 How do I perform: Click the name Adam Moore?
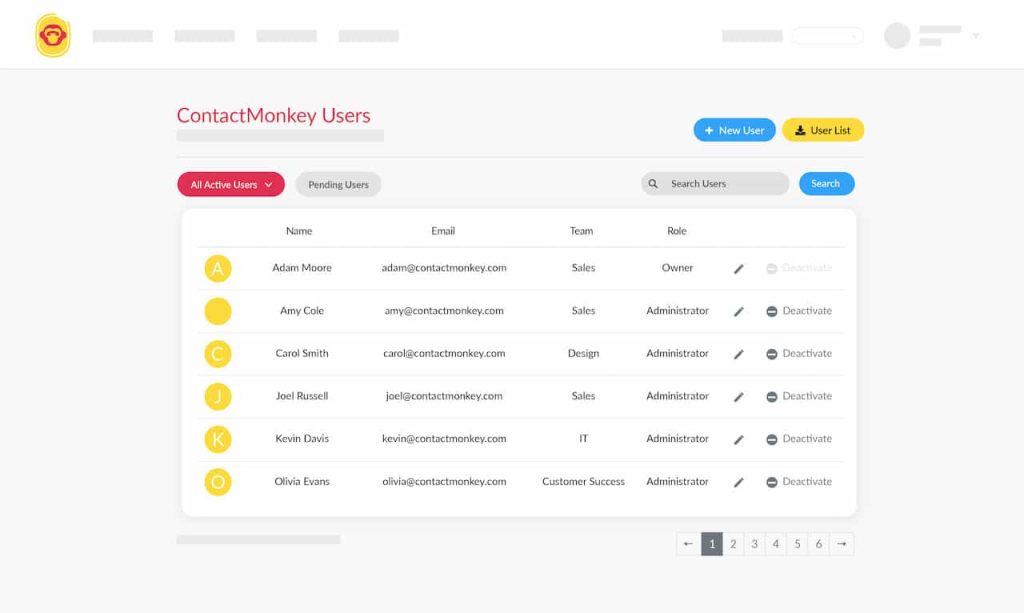pos(302,268)
